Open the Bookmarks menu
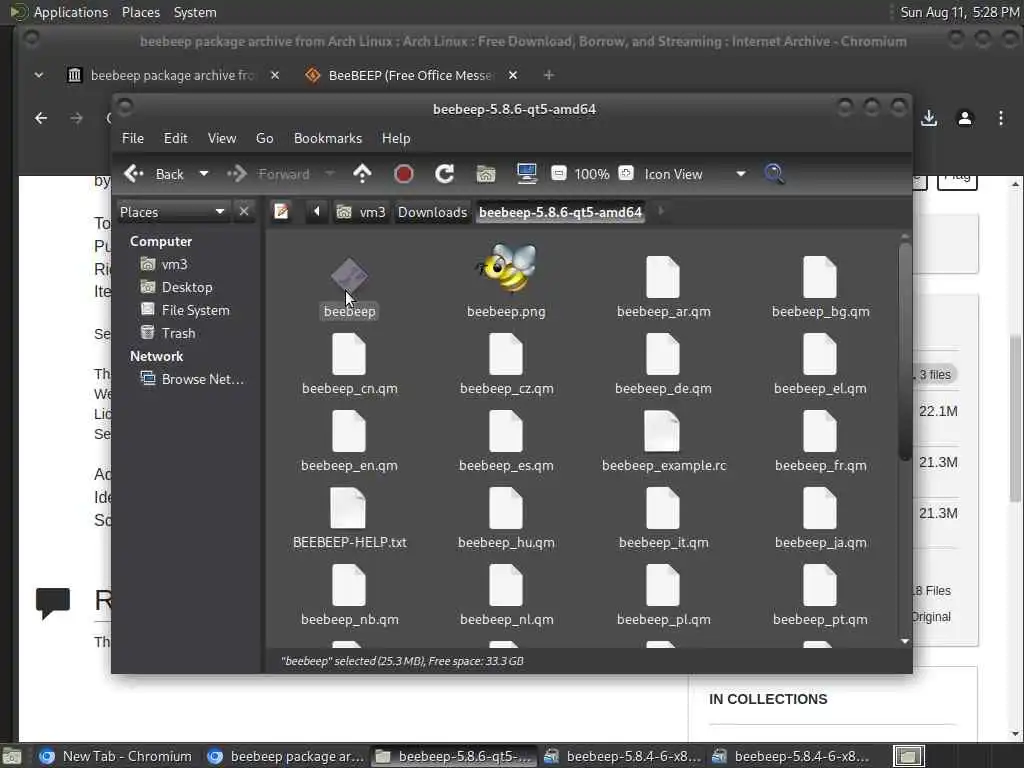 [328, 138]
